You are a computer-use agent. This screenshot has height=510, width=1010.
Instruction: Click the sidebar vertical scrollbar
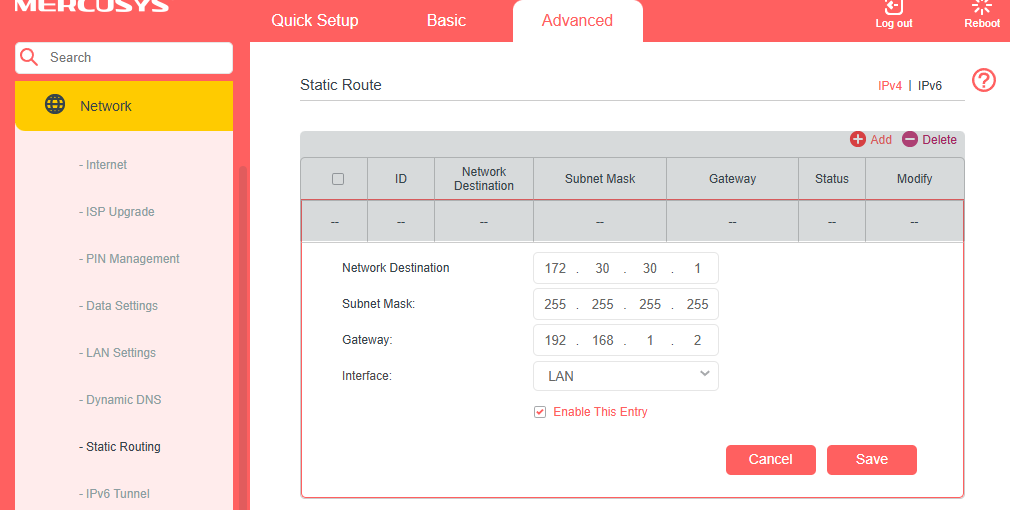[242, 338]
